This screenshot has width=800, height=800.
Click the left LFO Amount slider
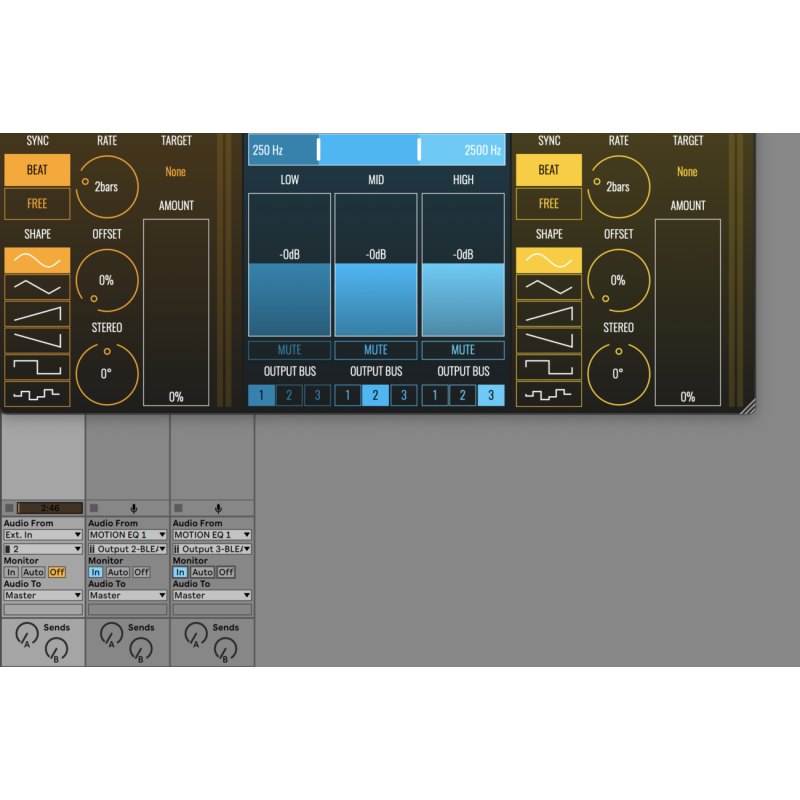176,312
